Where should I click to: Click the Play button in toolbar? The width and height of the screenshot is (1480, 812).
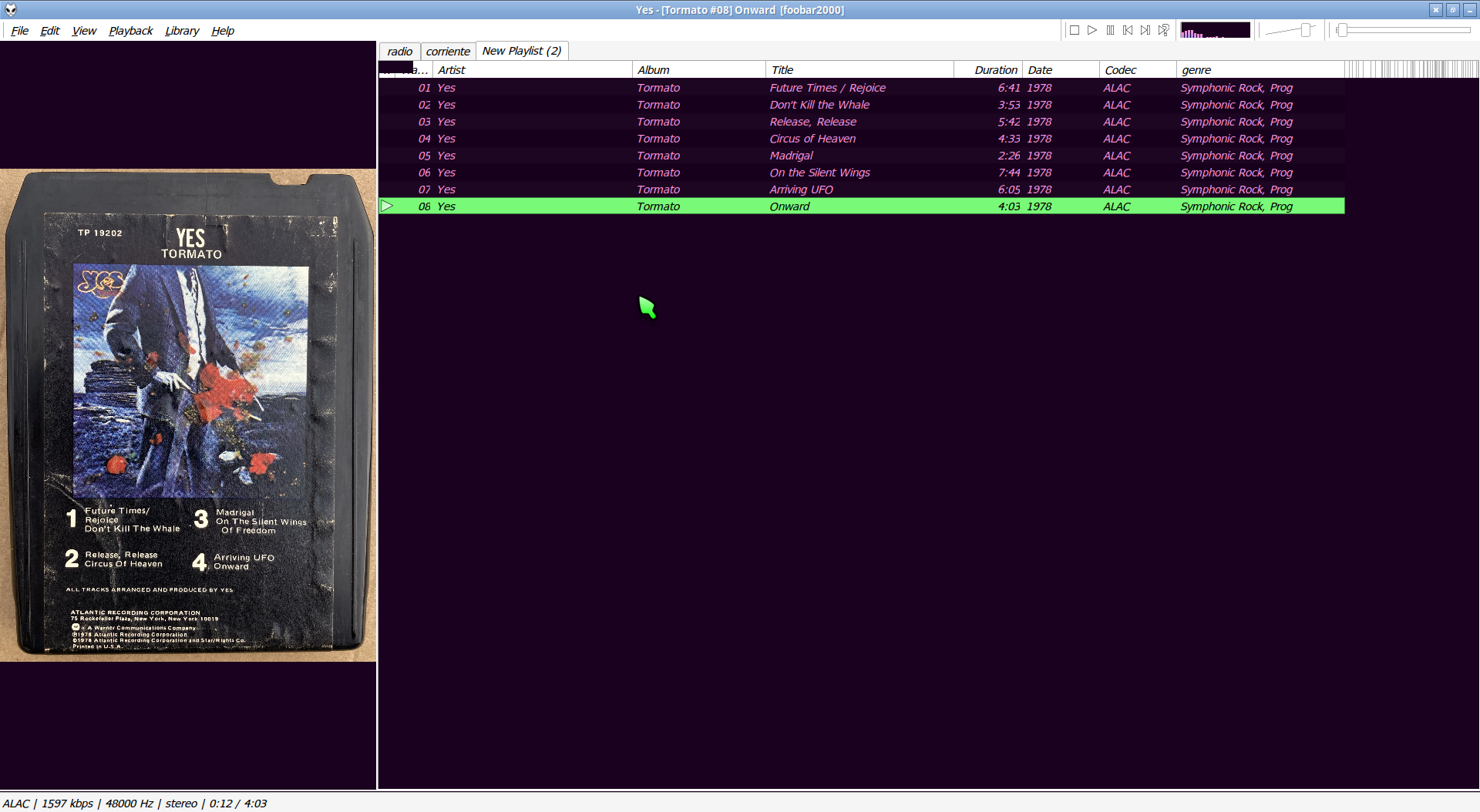click(x=1092, y=30)
